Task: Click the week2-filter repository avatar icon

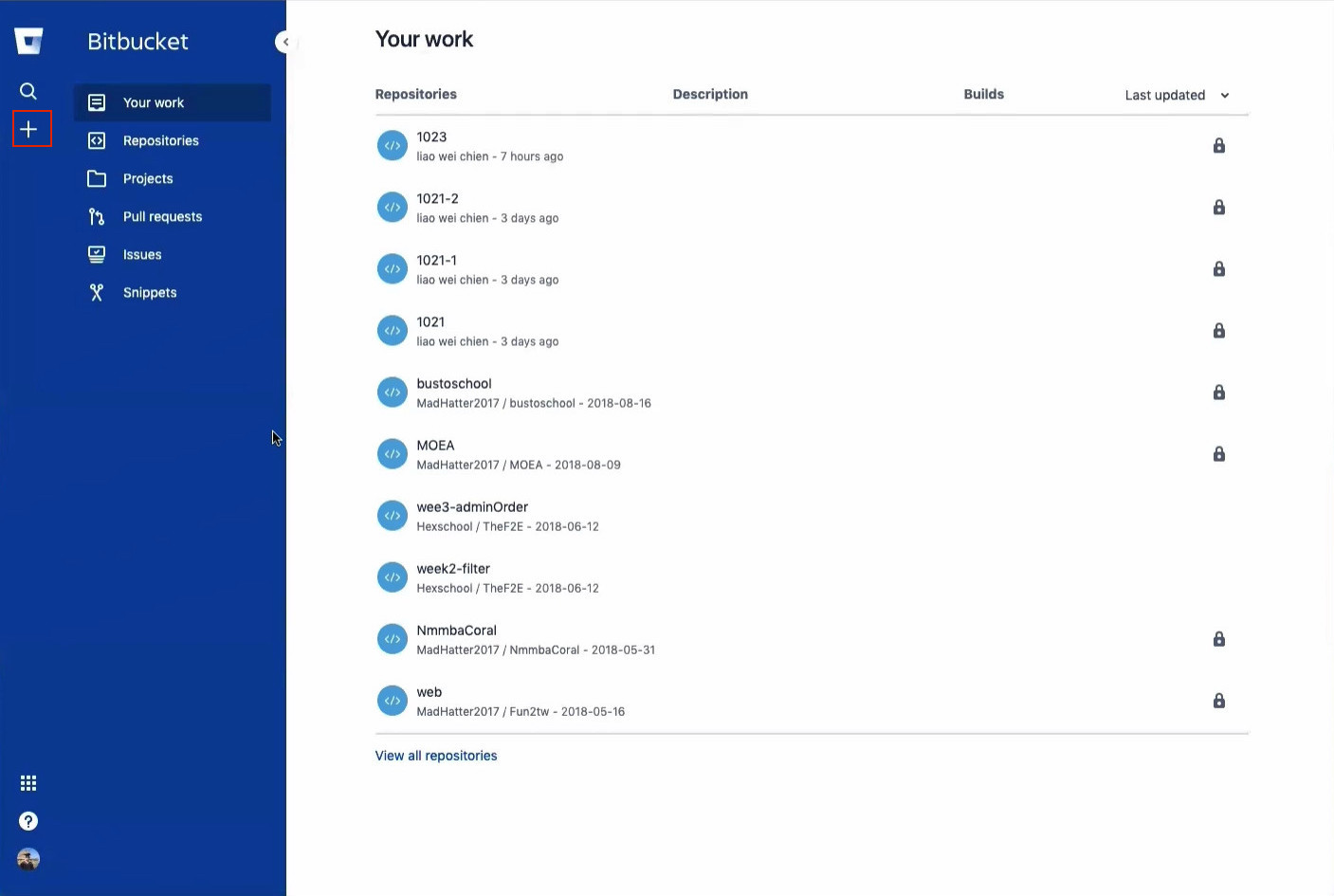Action: (393, 576)
